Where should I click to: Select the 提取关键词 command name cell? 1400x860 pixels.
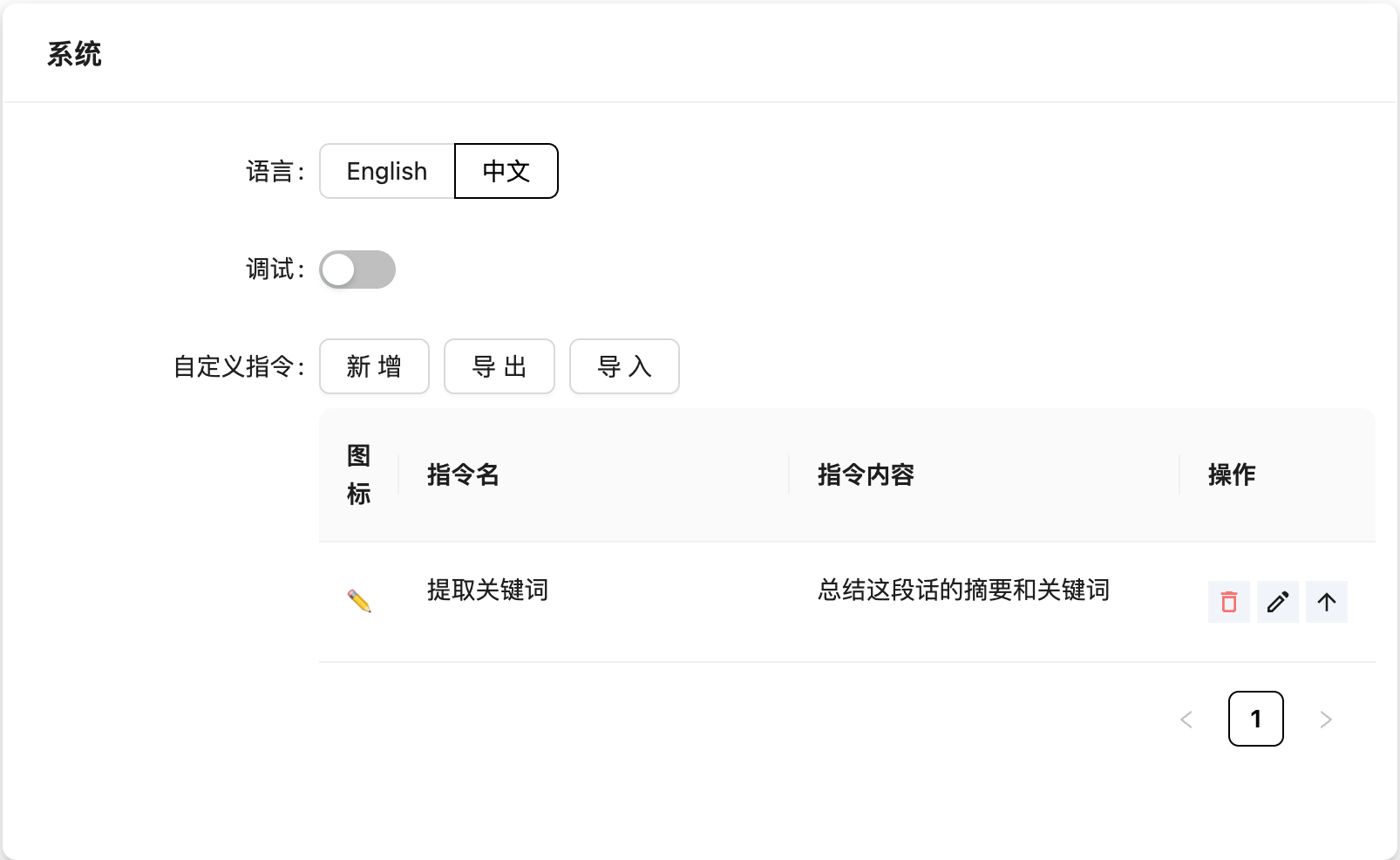[487, 590]
